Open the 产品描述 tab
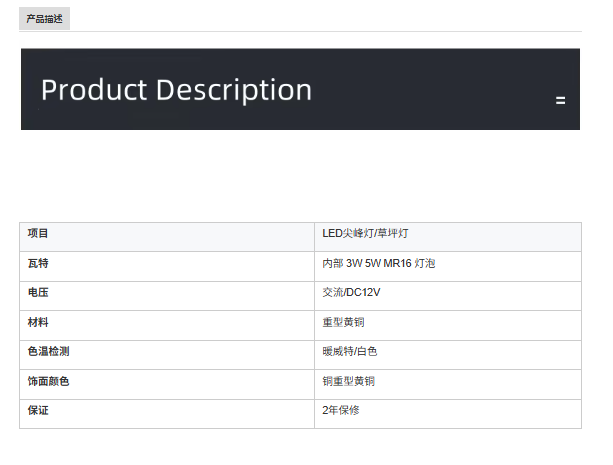 (44, 19)
